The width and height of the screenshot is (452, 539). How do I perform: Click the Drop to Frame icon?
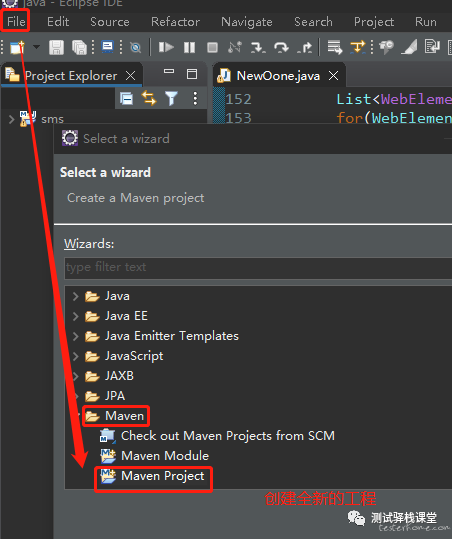coord(334,47)
